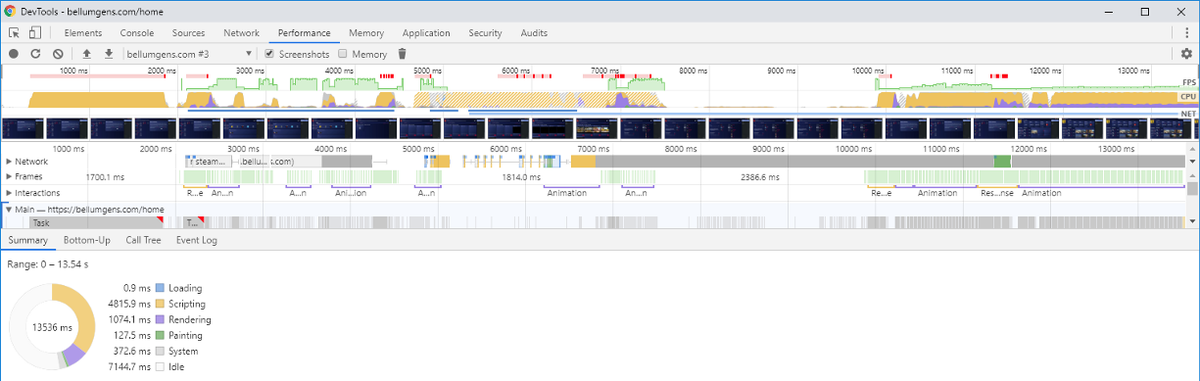1200x381 pixels.
Task: Click the 10000 ms marker in overview ruler
Action: [869, 71]
